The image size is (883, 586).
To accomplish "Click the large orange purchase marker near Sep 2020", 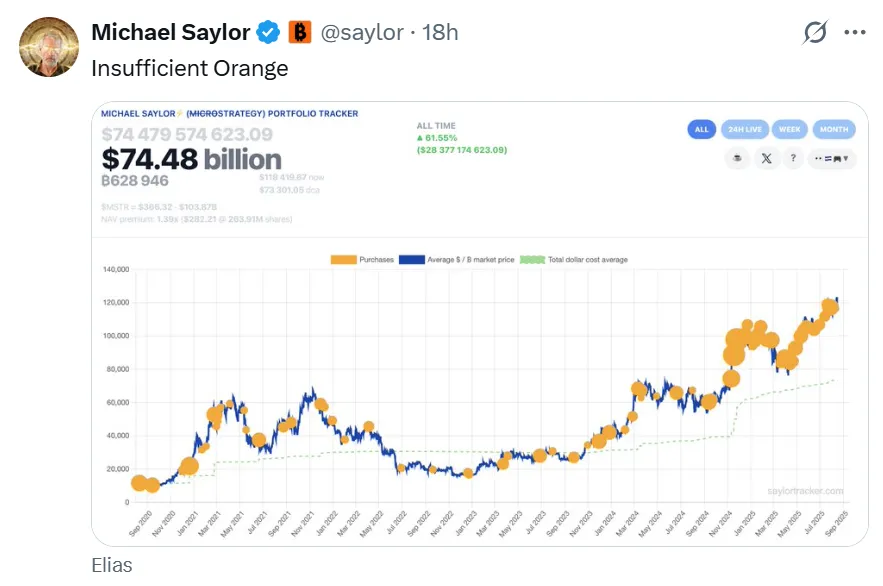I will point(139,483).
